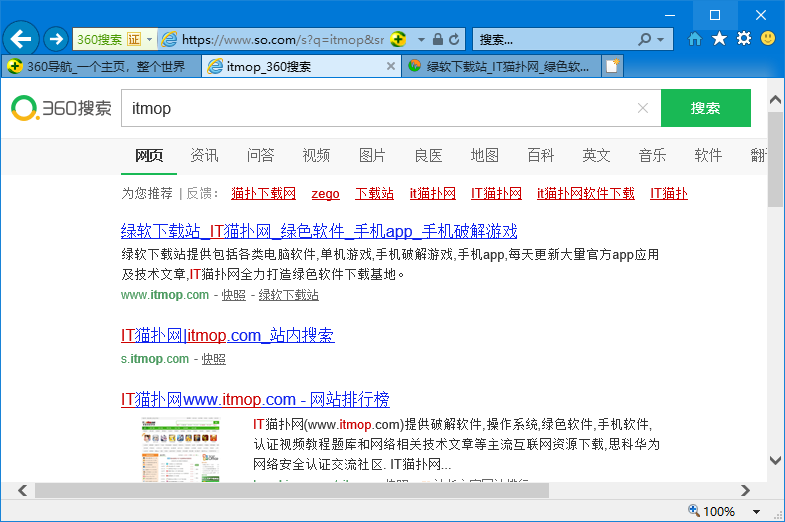The height and width of the screenshot is (522, 785).
Task: Select the 音乐 category tab
Action: 652,156
